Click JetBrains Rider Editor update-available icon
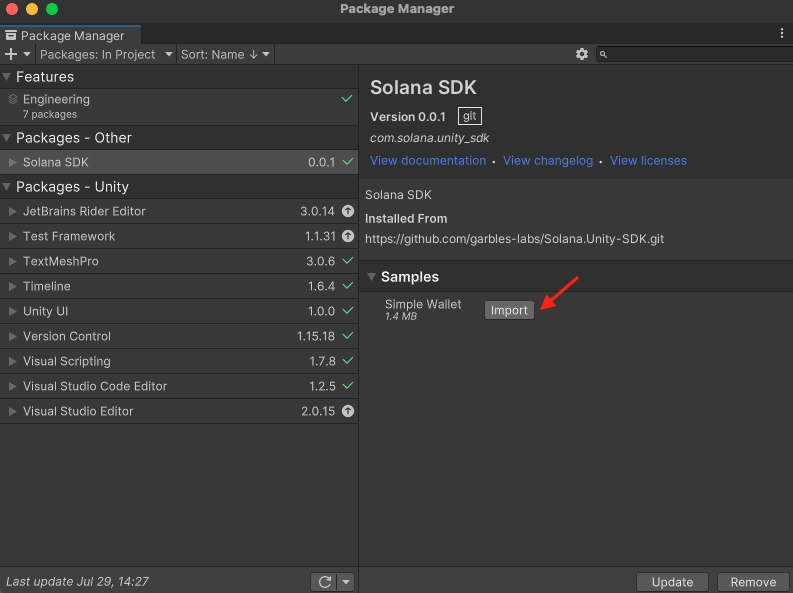The height and width of the screenshot is (593, 793). point(348,211)
